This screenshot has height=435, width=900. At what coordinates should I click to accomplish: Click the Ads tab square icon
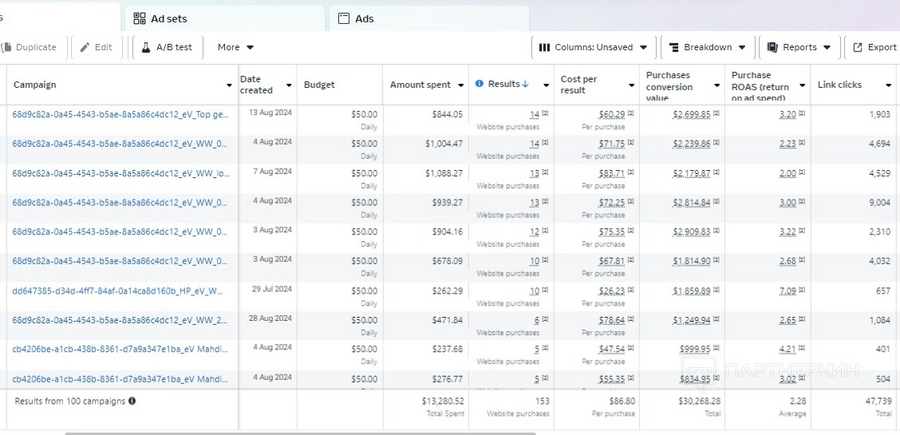[x=343, y=18]
